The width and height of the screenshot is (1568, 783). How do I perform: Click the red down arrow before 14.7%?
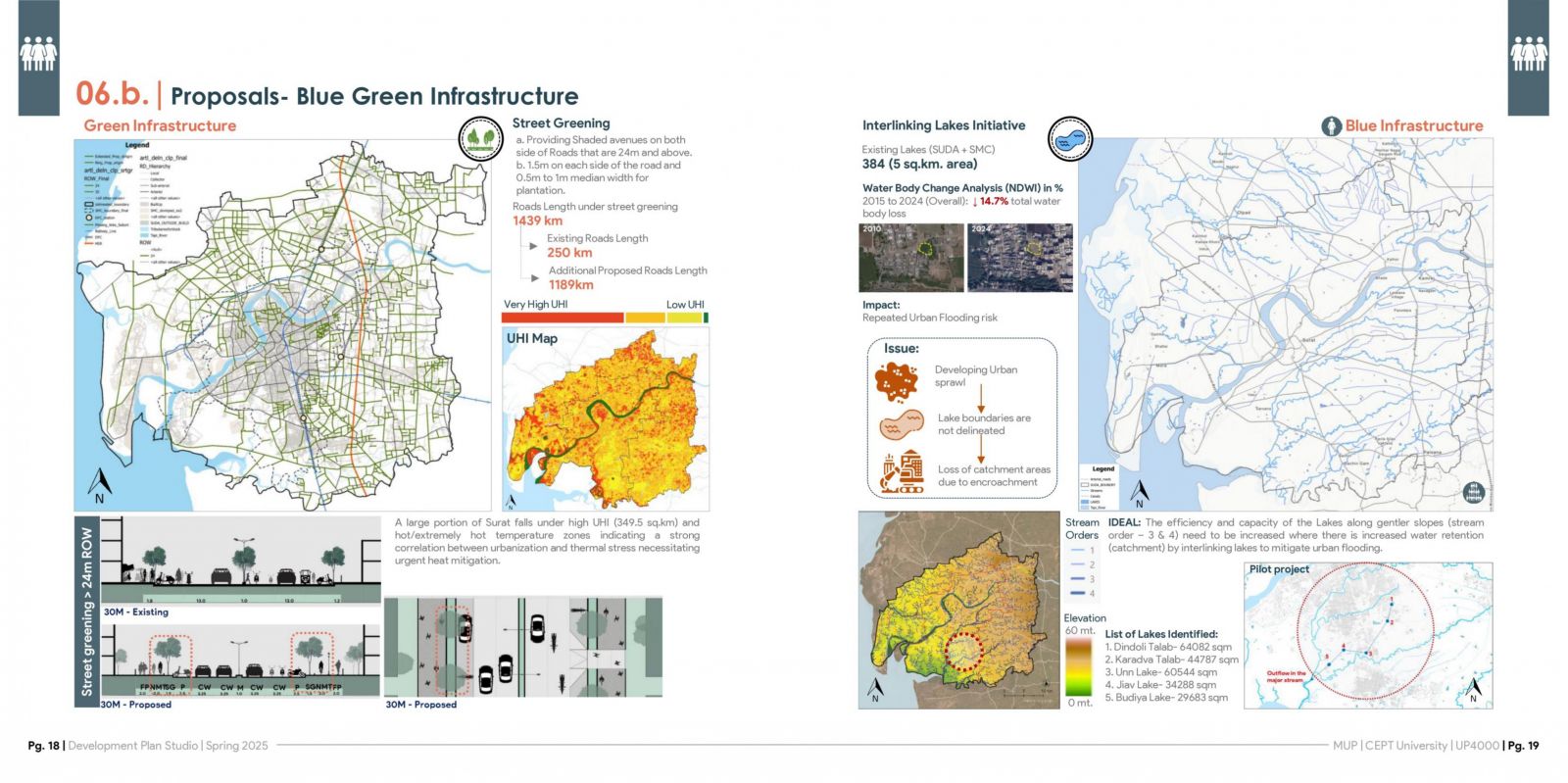coord(975,201)
